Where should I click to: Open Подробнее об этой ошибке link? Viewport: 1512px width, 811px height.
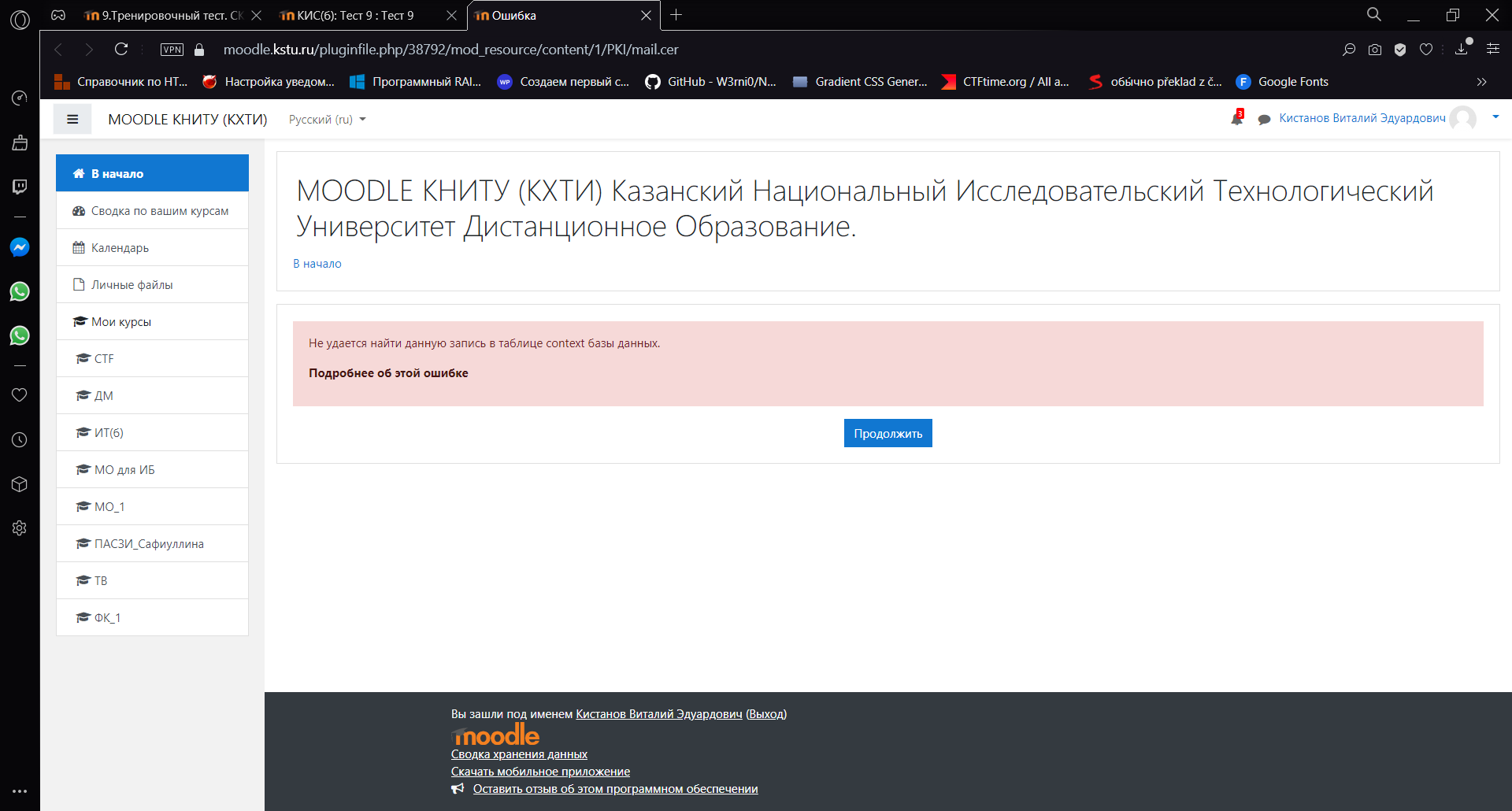coord(388,373)
